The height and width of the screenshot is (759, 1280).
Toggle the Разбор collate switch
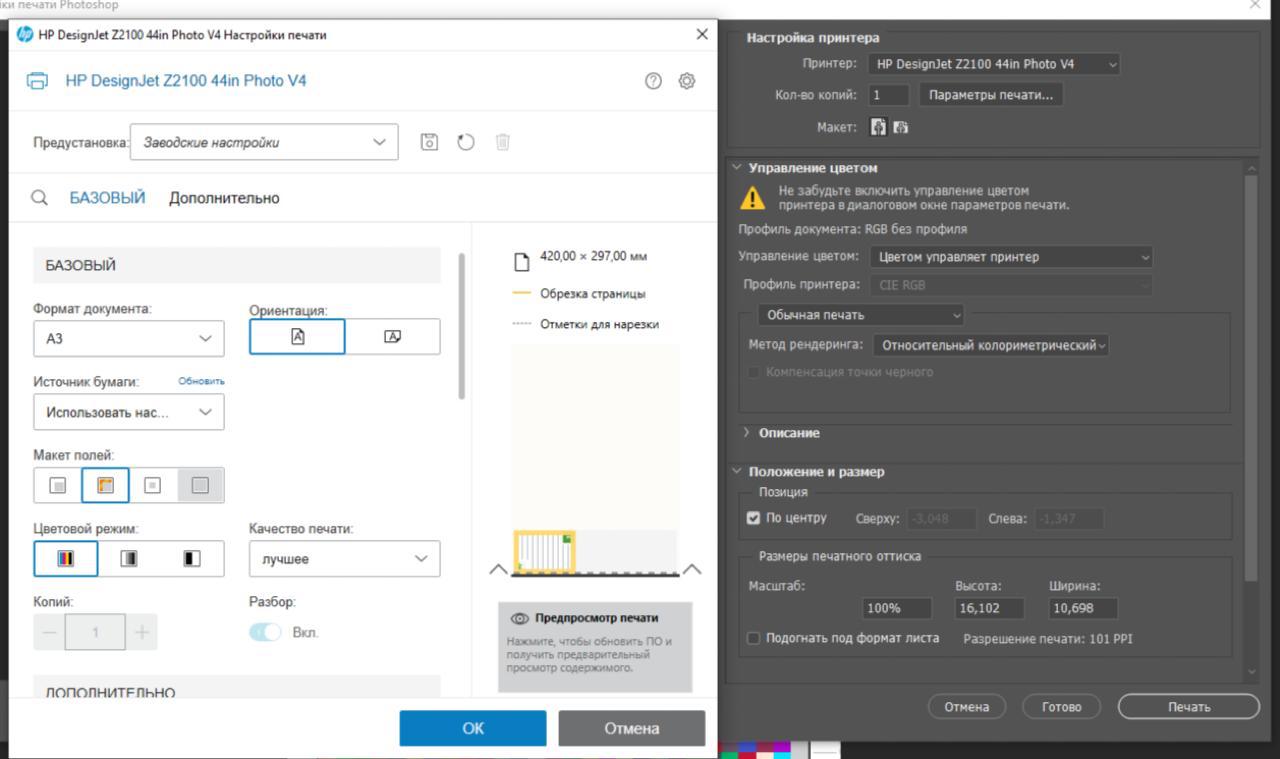(265, 633)
